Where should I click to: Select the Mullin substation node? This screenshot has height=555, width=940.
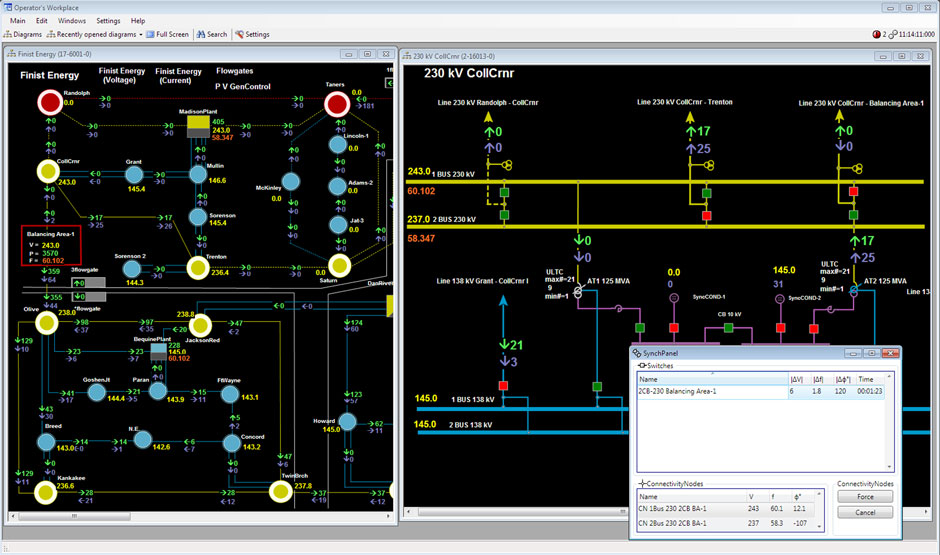click(198, 174)
